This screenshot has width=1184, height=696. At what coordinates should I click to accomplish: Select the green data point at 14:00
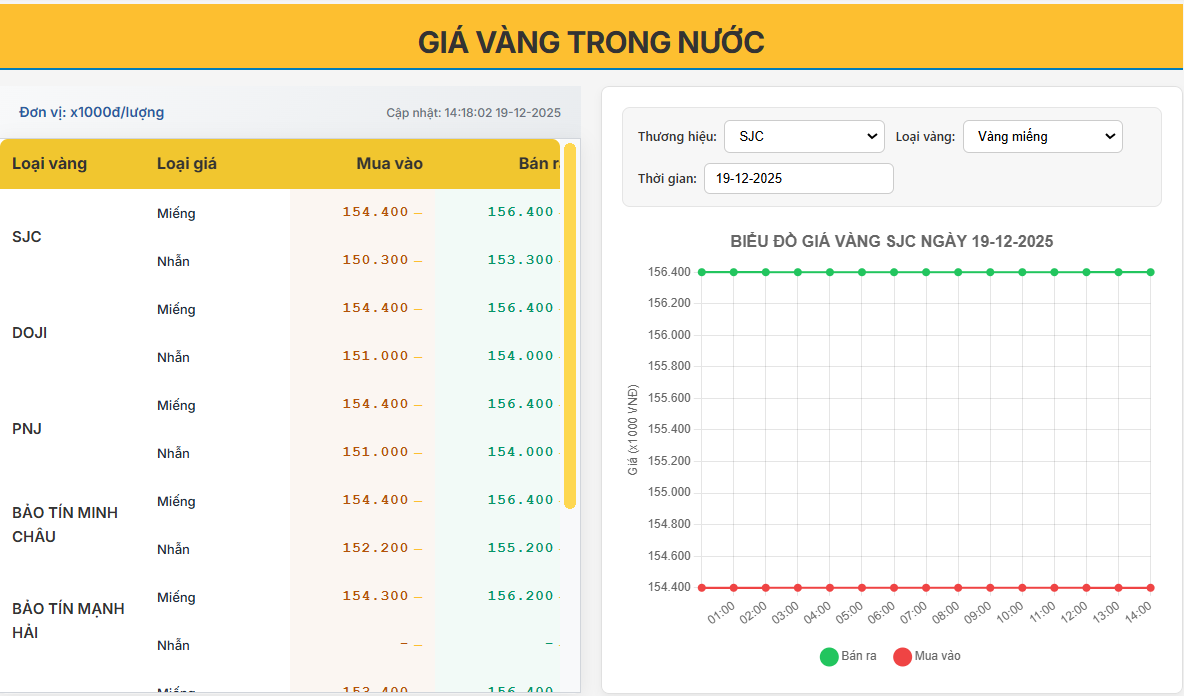(1152, 271)
